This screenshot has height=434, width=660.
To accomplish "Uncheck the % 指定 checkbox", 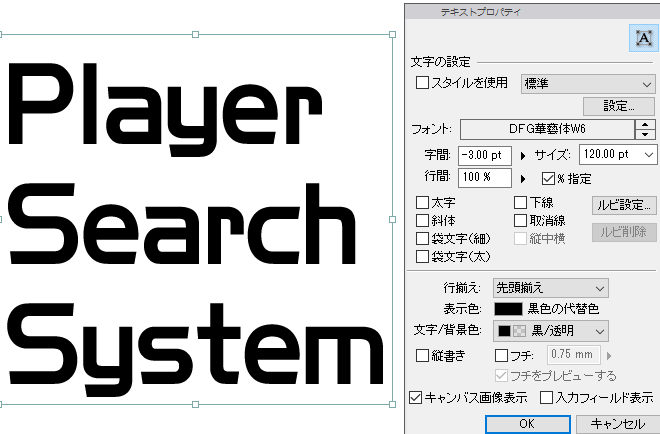I will click(548, 178).
